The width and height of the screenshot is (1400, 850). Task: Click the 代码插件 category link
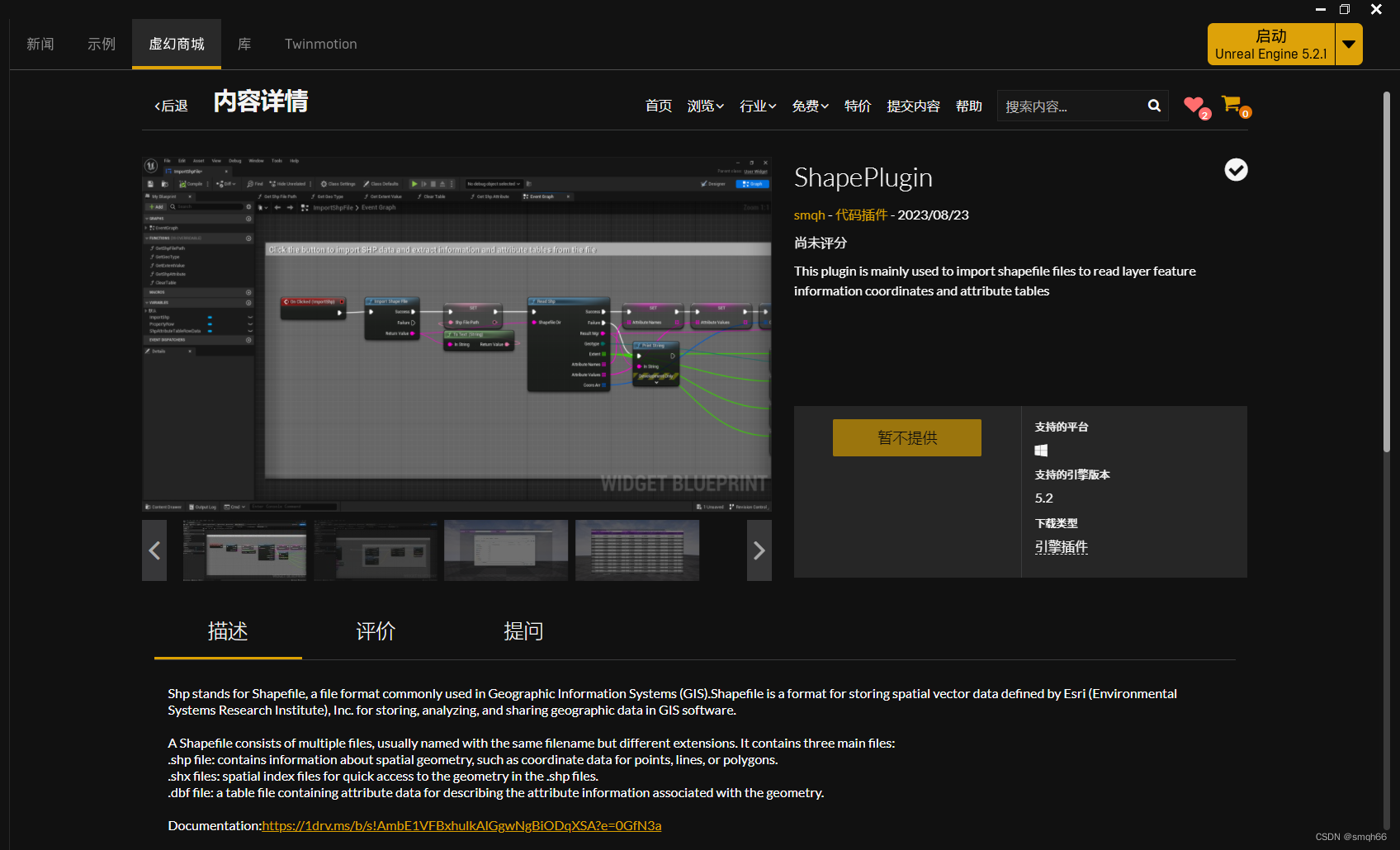[x=861, y=215]
